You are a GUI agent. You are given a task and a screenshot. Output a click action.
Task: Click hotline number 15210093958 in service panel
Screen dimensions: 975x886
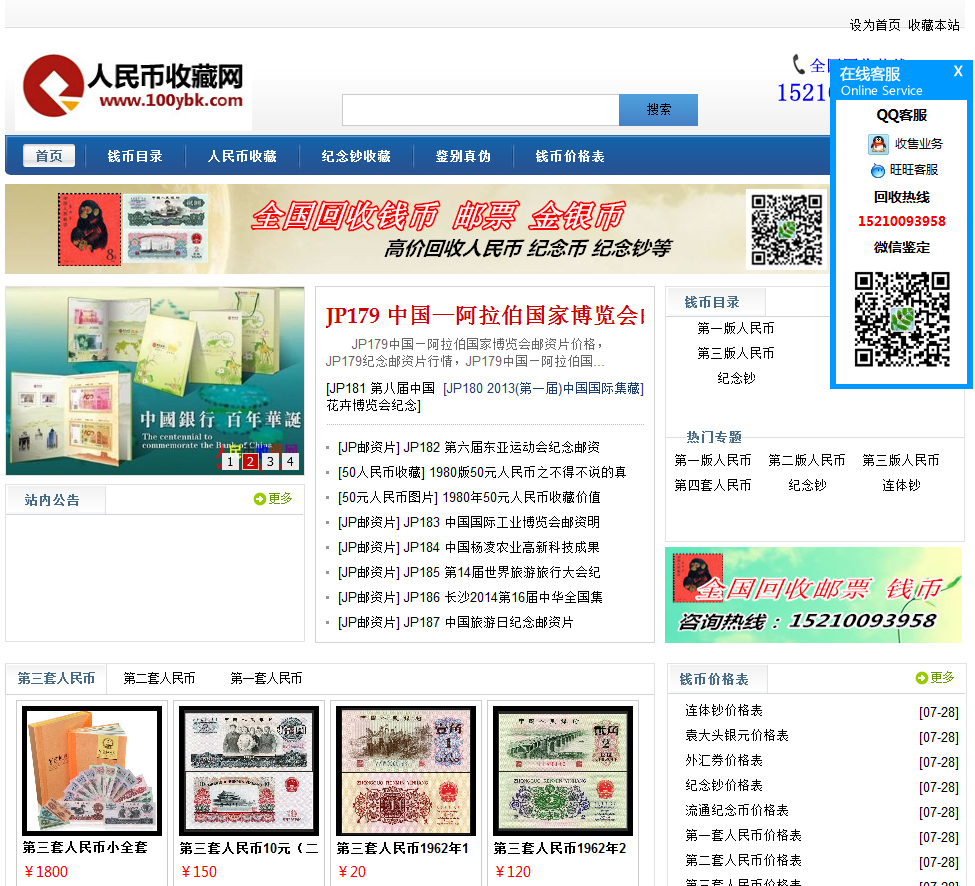pyautogui.click(x=902, y=221)
